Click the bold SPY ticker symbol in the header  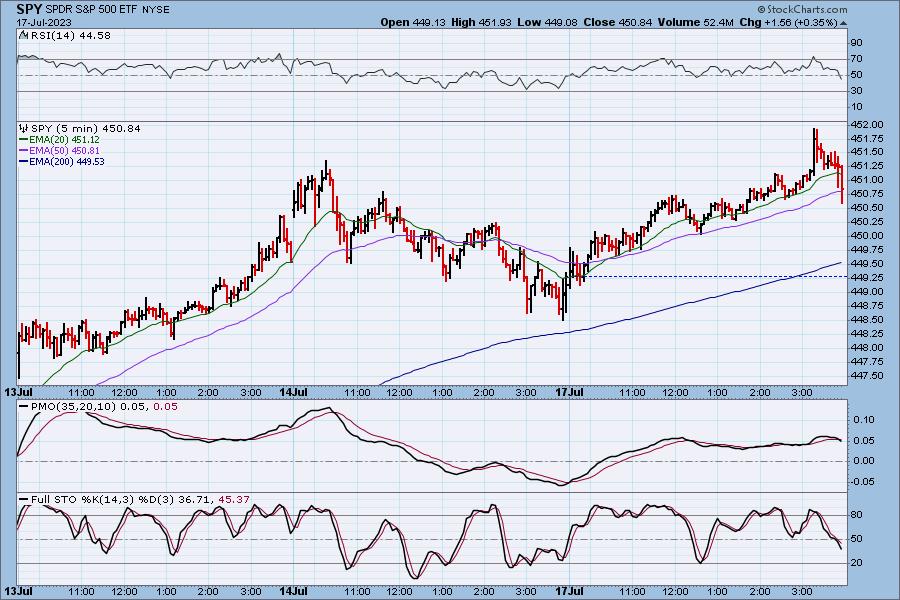pyautogui.click(x=29, y=9)
